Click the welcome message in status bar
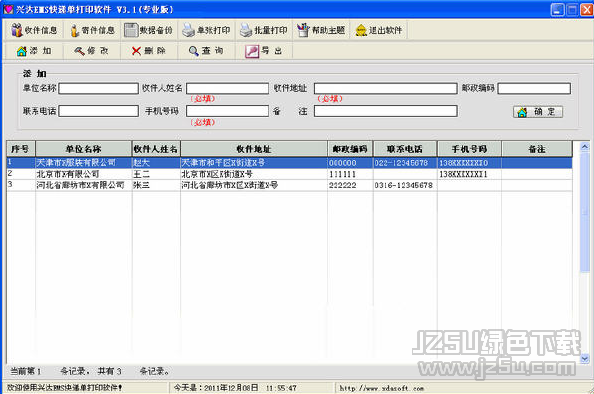Screen dimensions: 594x394 click(64, 388)
